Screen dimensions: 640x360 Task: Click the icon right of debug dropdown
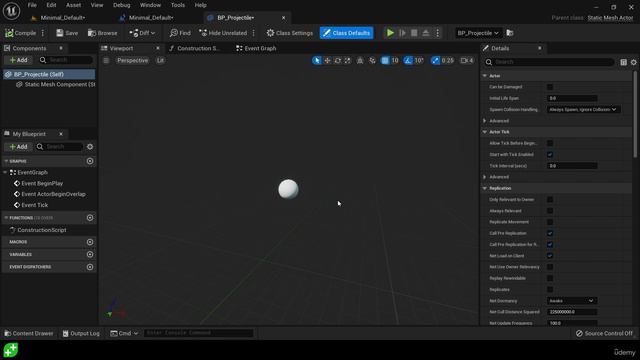tap(510, 33)
